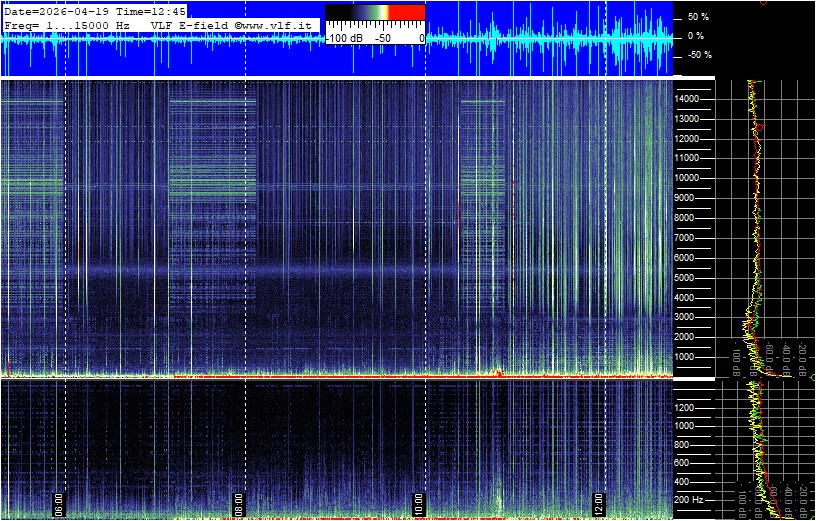Viewport: 816px width, 521px height.
Task: Click the -50 color scale label
Action: (384, 39)
